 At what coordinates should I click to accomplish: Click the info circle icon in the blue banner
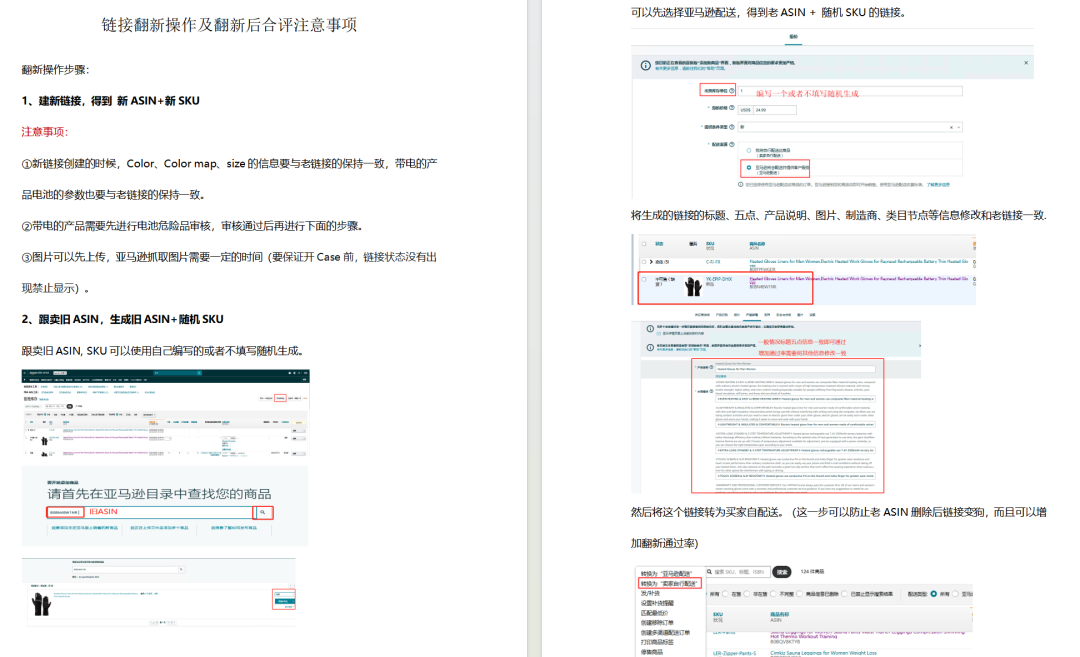point(645,65)
